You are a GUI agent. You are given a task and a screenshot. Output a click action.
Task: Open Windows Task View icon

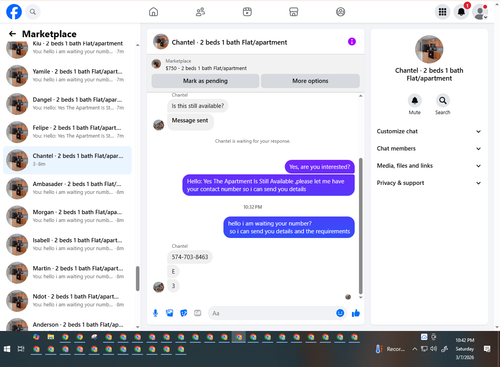pos(21,349)
